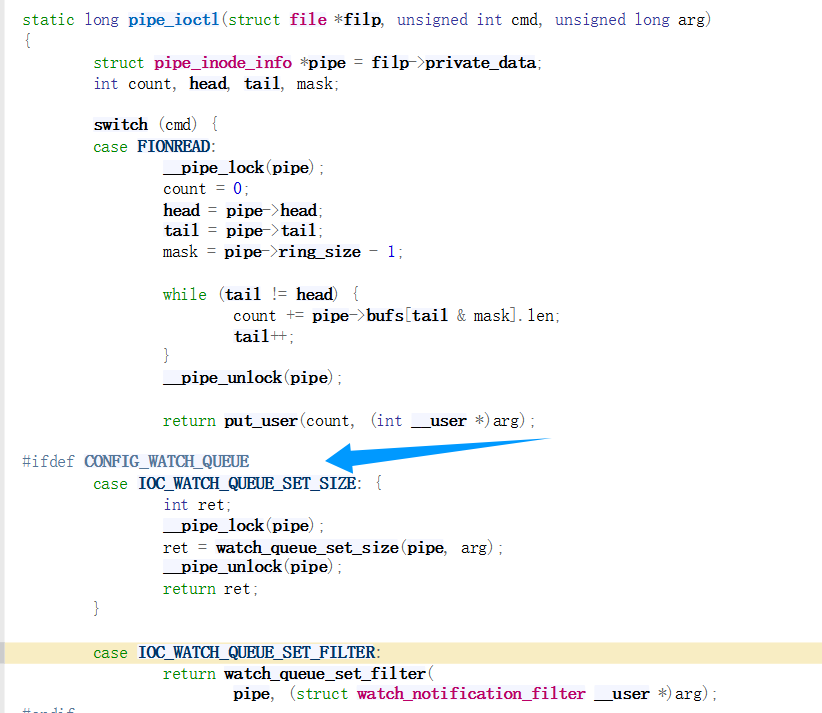Click the pipe_ioctl function name
Screen dimensions: 822x713
coord(174,20)
